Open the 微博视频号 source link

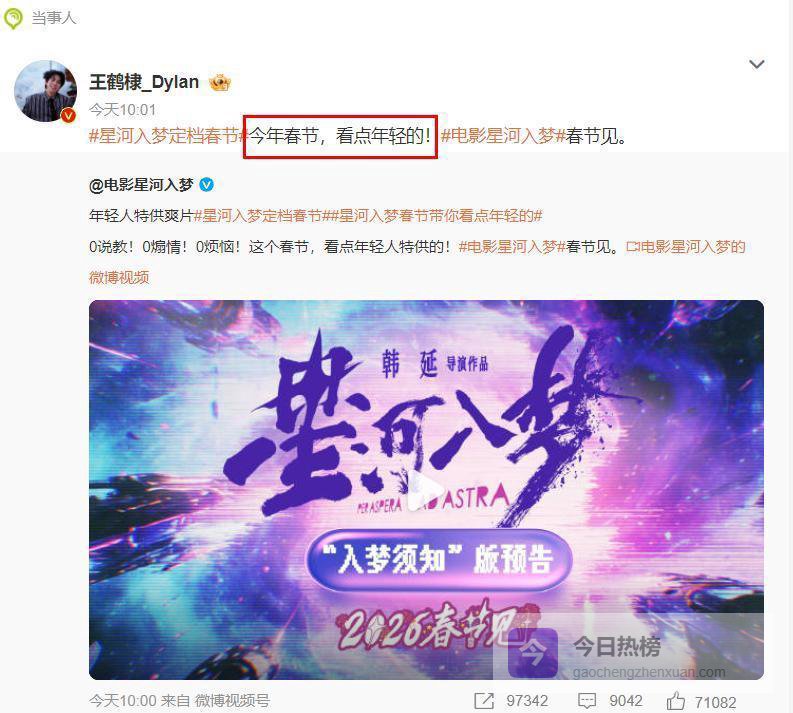point(232,701)
